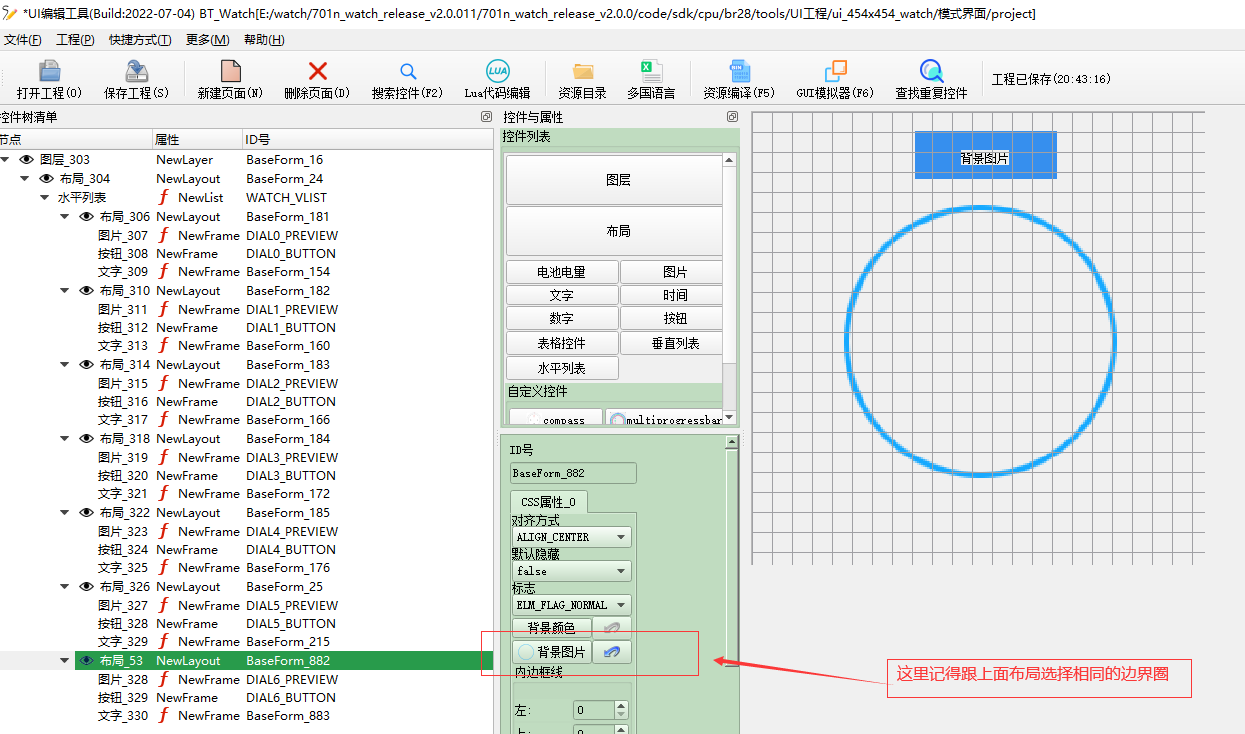Open the 快捷方式 menu

click(140, 40)
